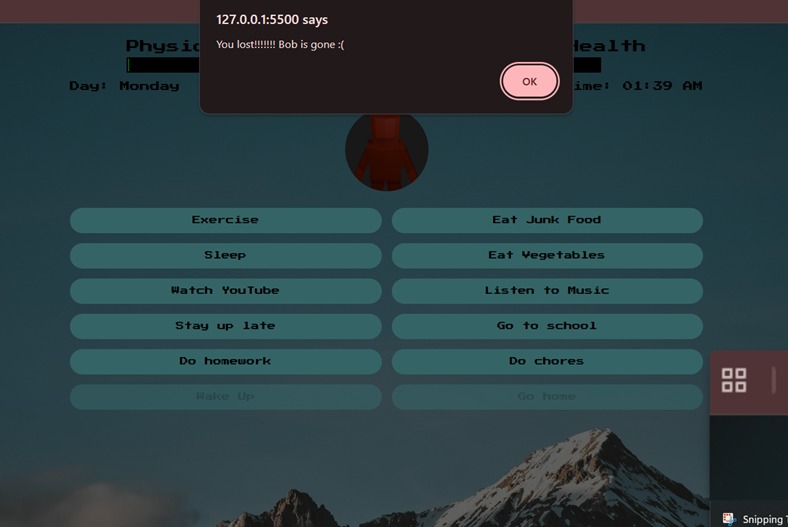Image resolution: width=788 pixels, height=527 pixels.
Task: Click the "01:39 AM" time text
Action: (x=662, y=86)
